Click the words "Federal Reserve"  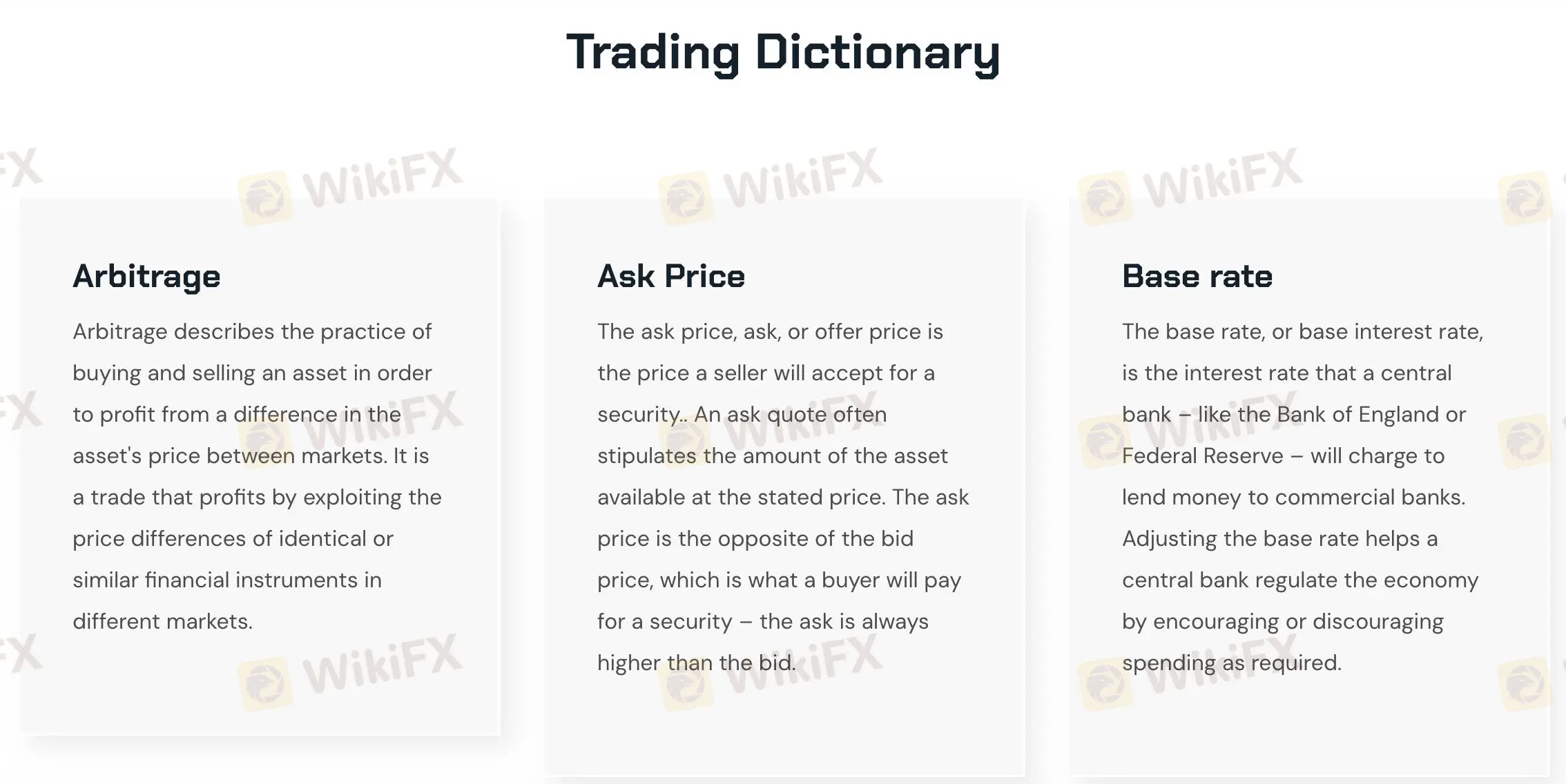[1202, 455]
